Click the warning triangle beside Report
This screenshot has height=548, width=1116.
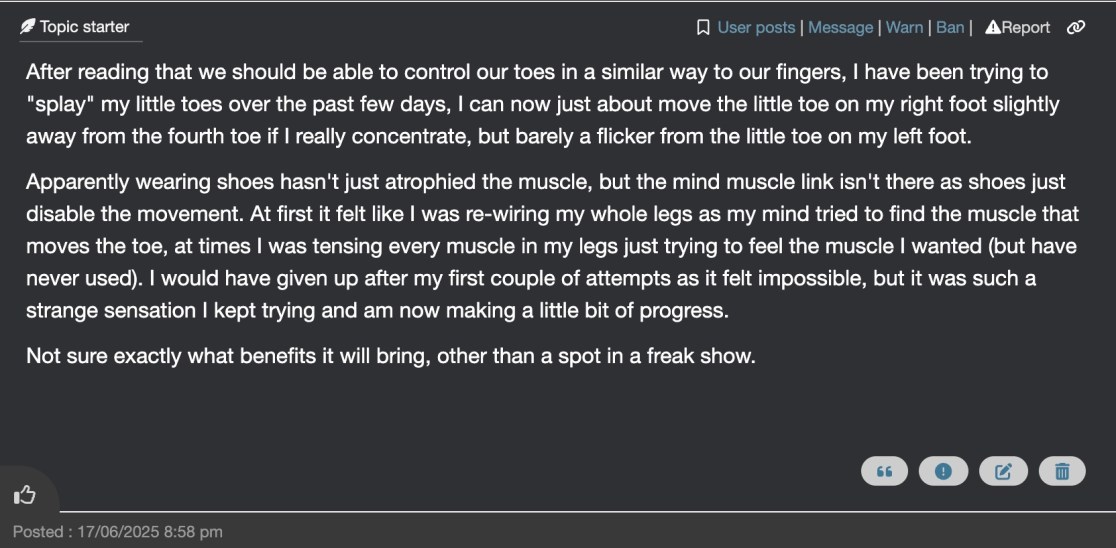[993, 28]
